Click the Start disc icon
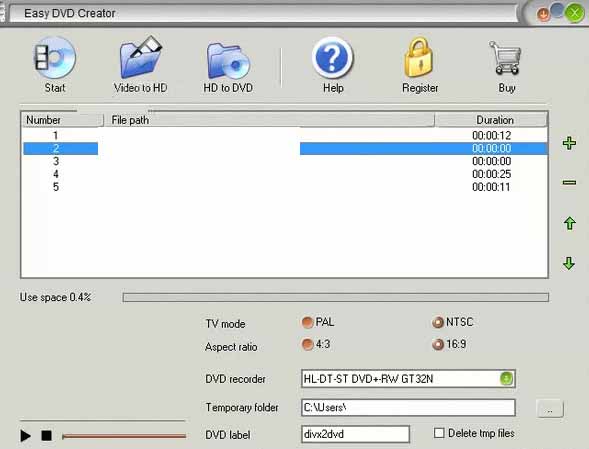589x449 pixels. click(x=55, y=57)
